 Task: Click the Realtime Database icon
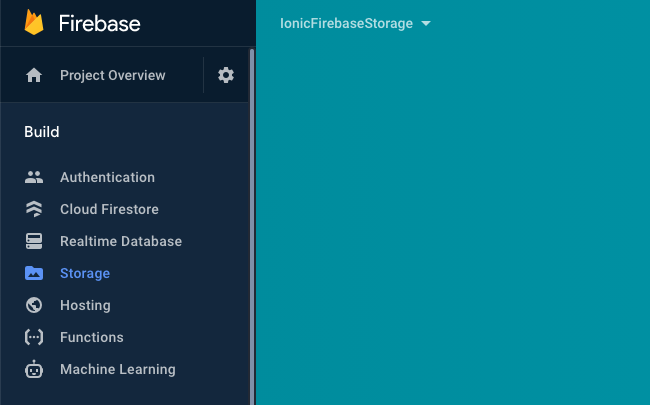34,242
